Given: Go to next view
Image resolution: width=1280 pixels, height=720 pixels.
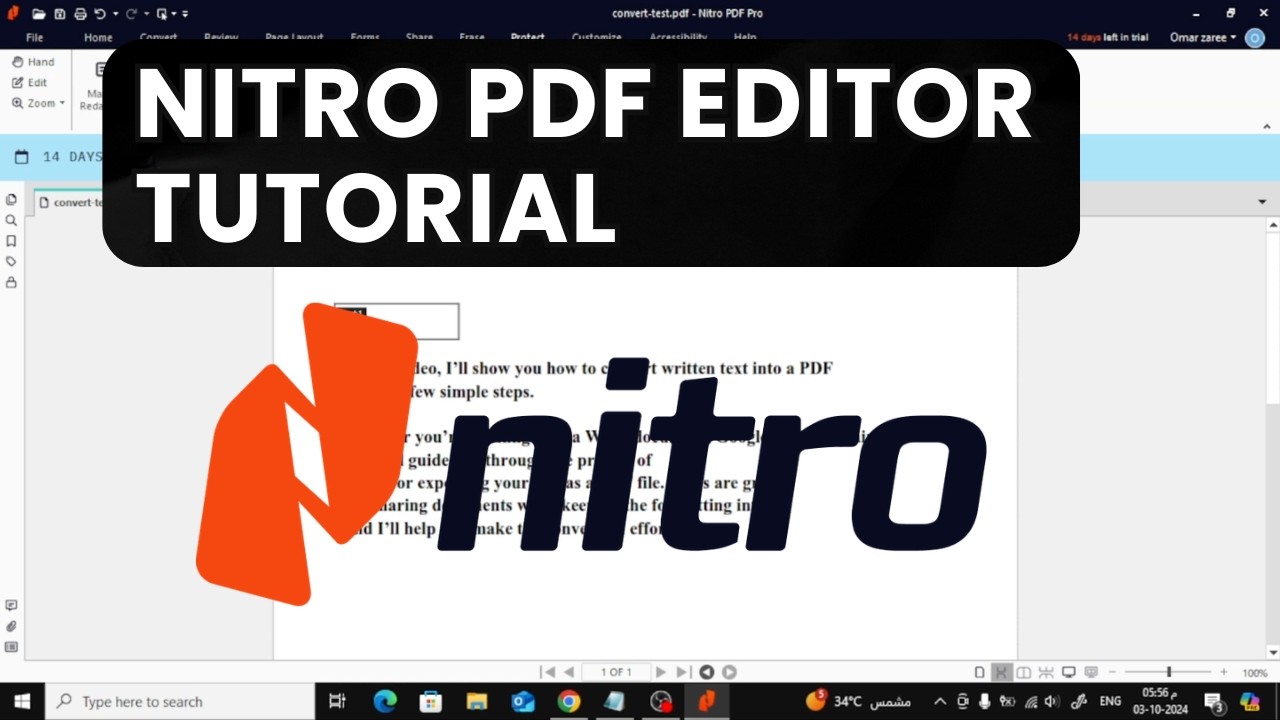Looking at the screenshot, I should click(729, 672).
